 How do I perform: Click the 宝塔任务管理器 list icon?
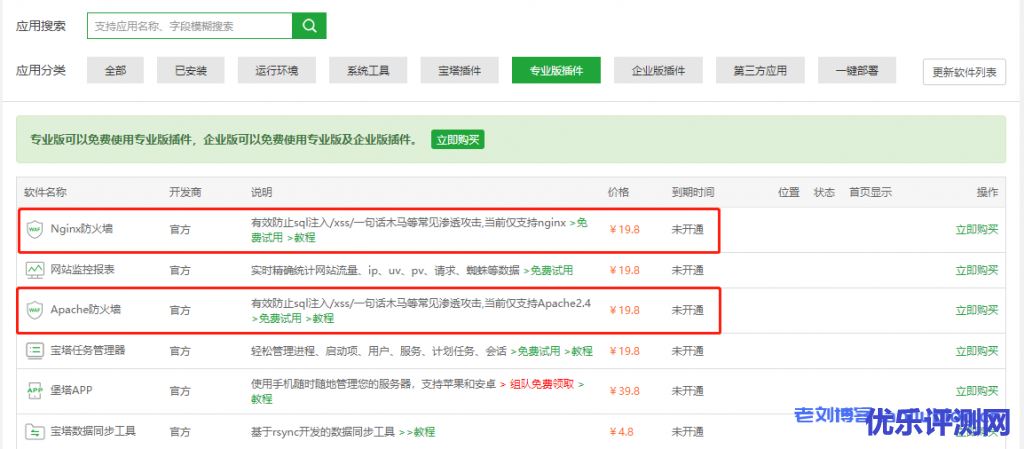(35, 350)
